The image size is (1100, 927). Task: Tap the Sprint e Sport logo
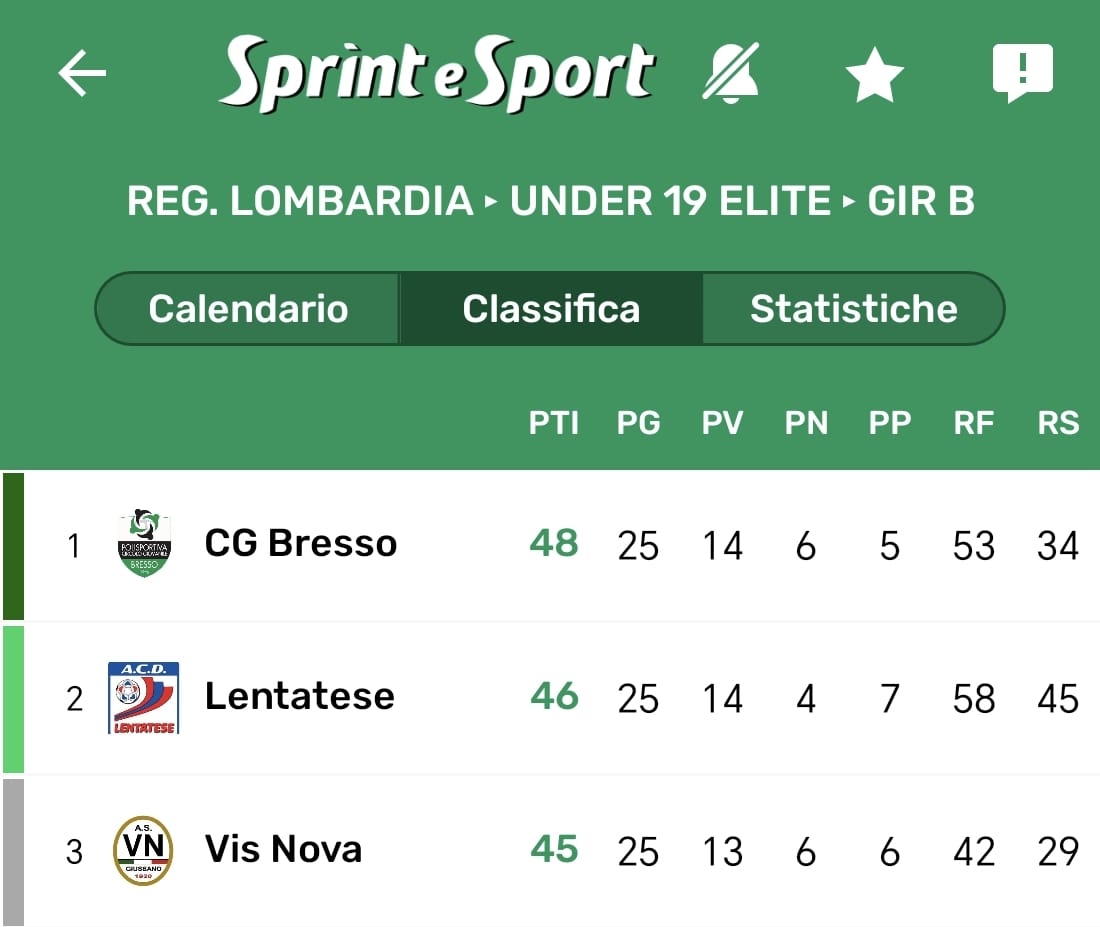437,73
